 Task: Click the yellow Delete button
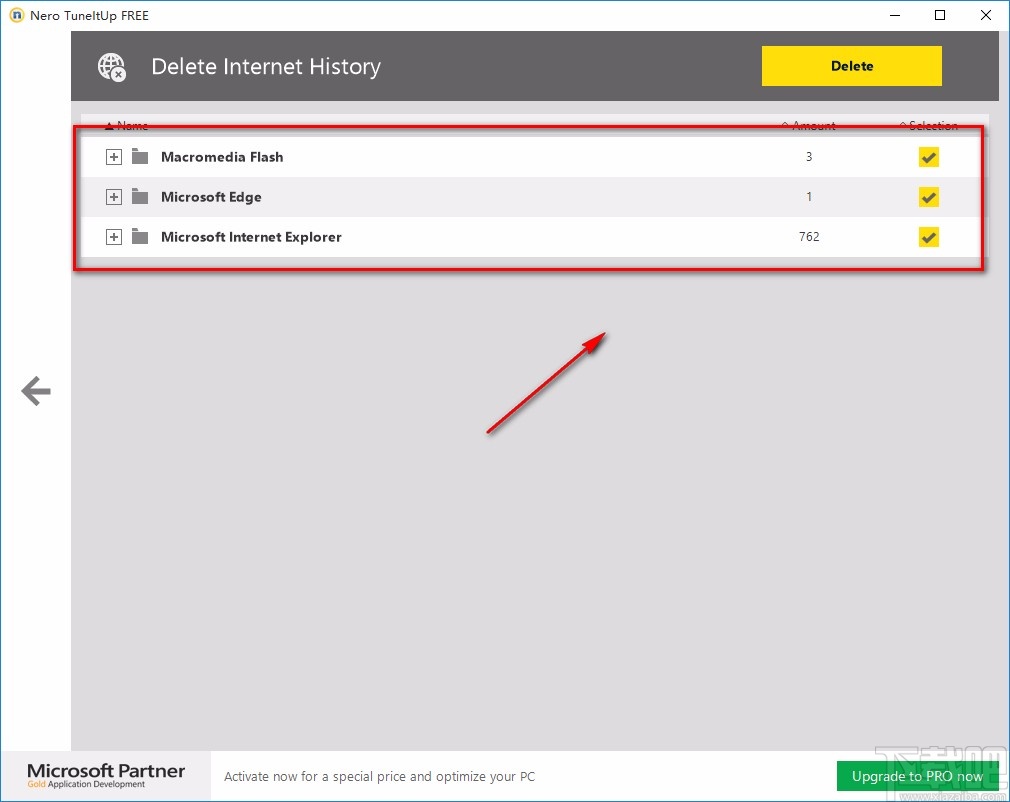point(852,66)
